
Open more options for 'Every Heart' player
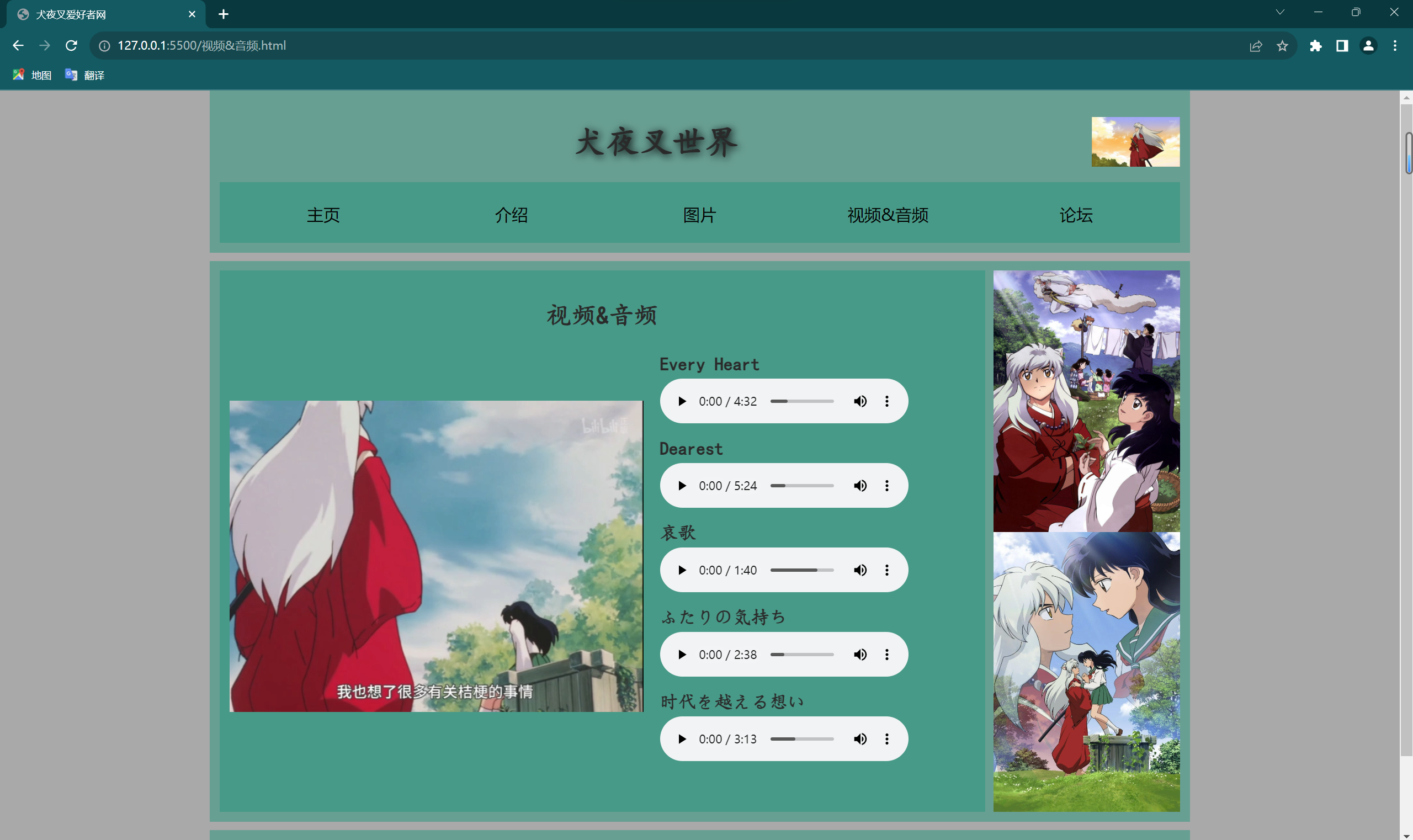886,400
